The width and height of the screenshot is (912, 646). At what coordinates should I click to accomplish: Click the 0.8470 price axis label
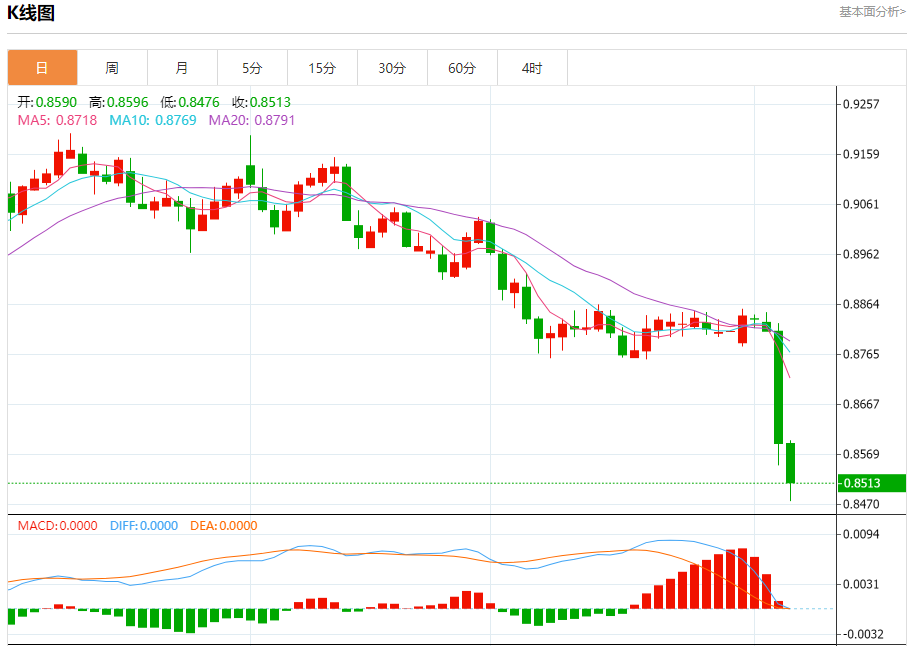point(861,504)
